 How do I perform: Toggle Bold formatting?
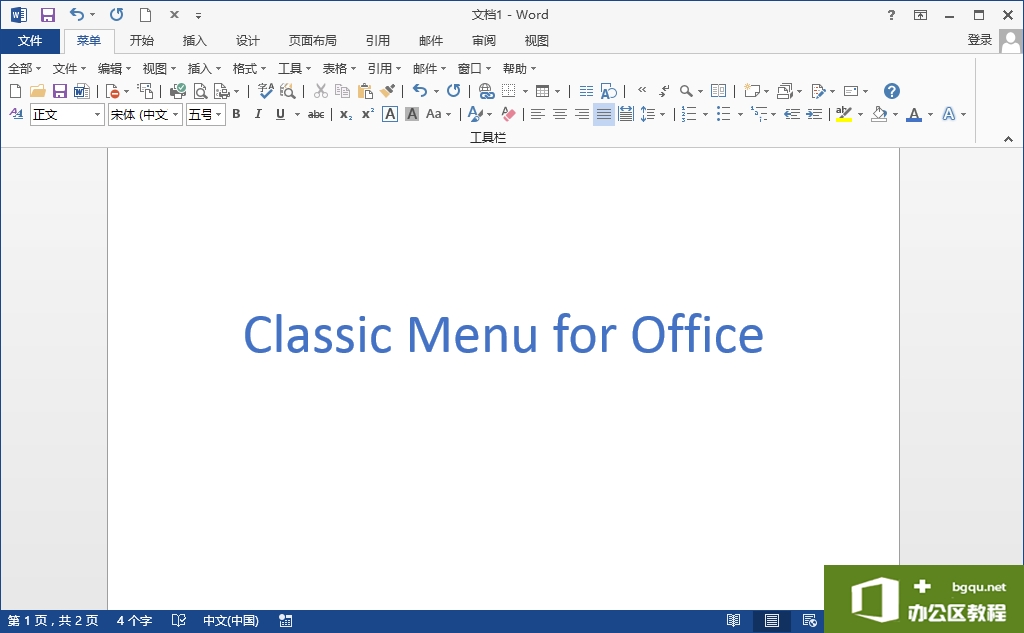tap(236, 114)
